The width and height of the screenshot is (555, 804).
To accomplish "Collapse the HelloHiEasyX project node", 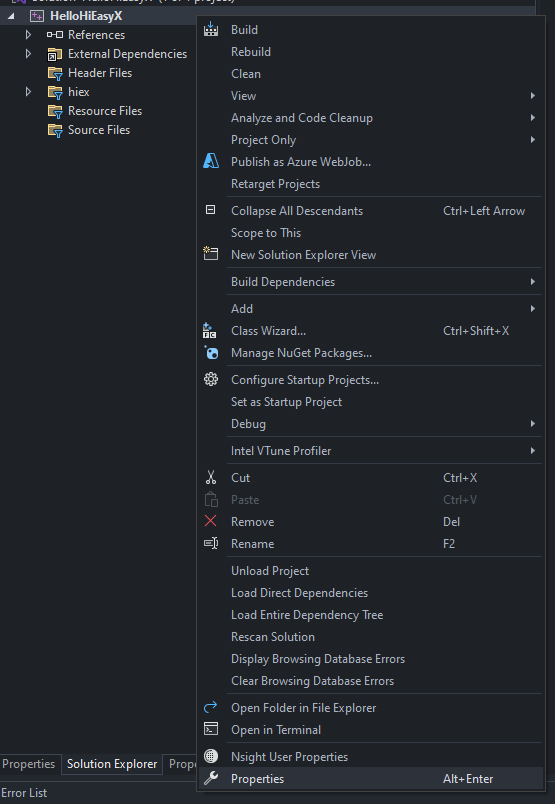I will [x=11, y=16].
